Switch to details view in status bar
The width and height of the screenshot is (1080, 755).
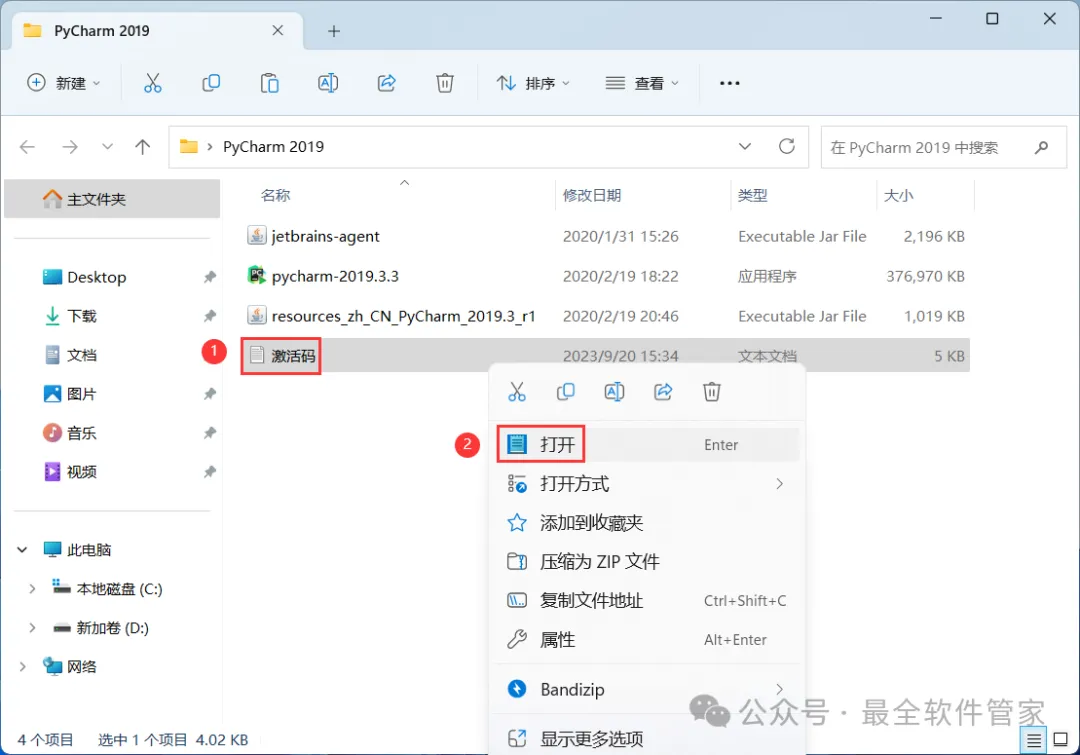pos(1034,741)
